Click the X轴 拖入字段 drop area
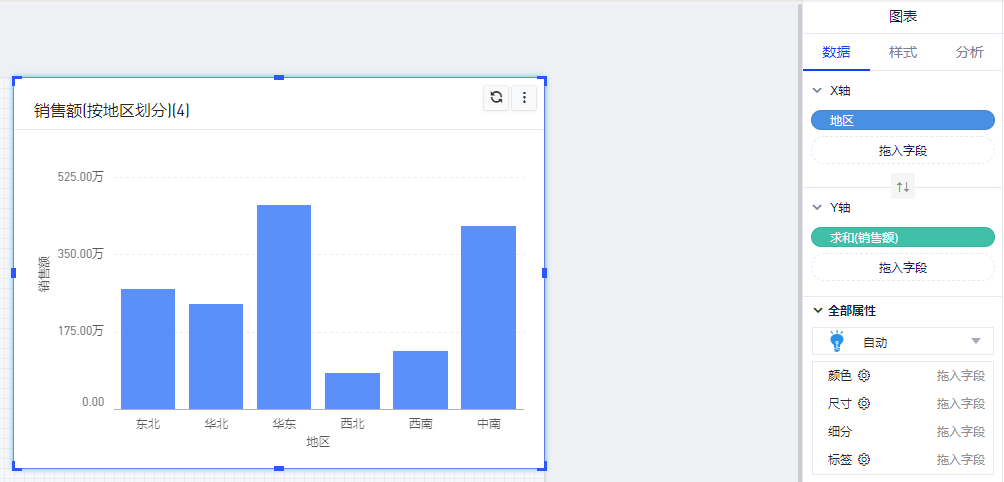 [902, 151]
